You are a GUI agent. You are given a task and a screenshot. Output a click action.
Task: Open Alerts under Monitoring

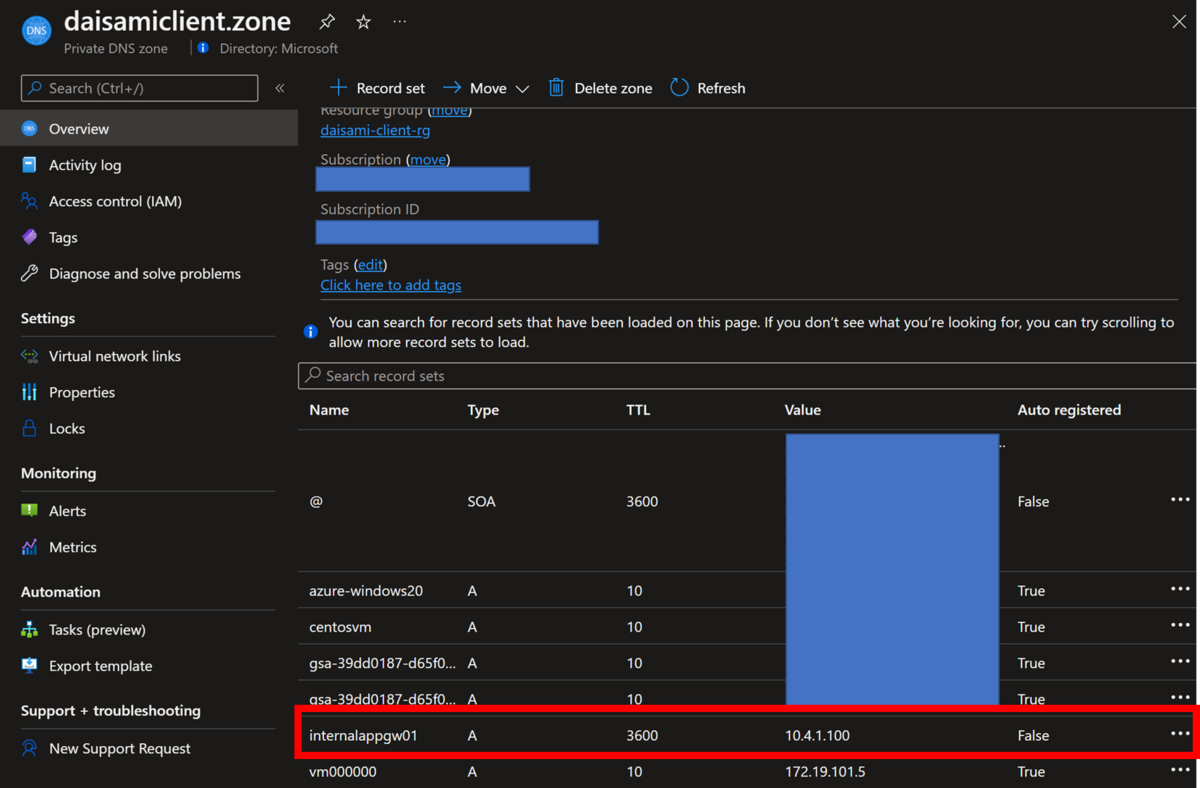click(67, 511)
